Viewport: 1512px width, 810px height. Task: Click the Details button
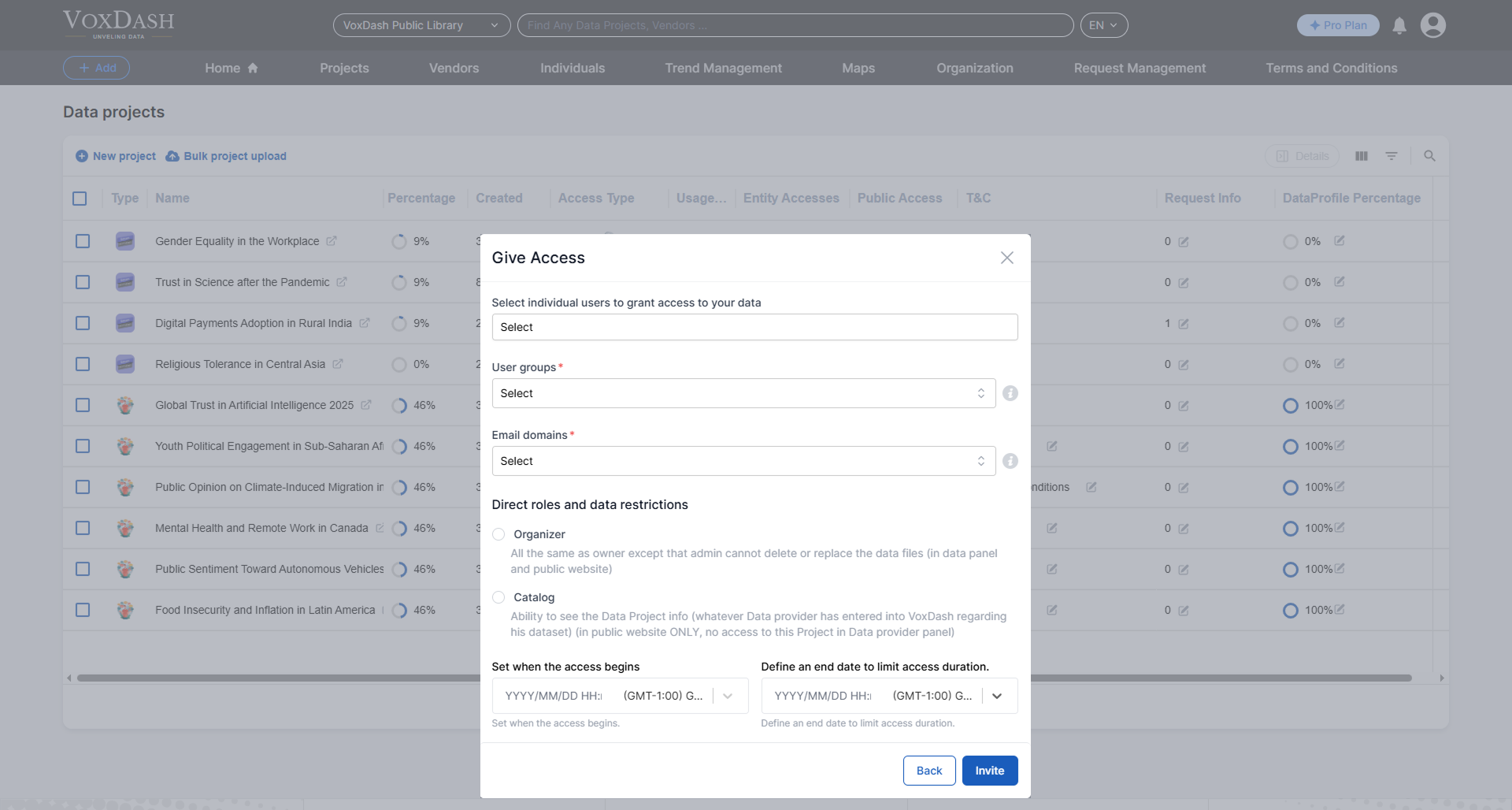[1303, 156]
